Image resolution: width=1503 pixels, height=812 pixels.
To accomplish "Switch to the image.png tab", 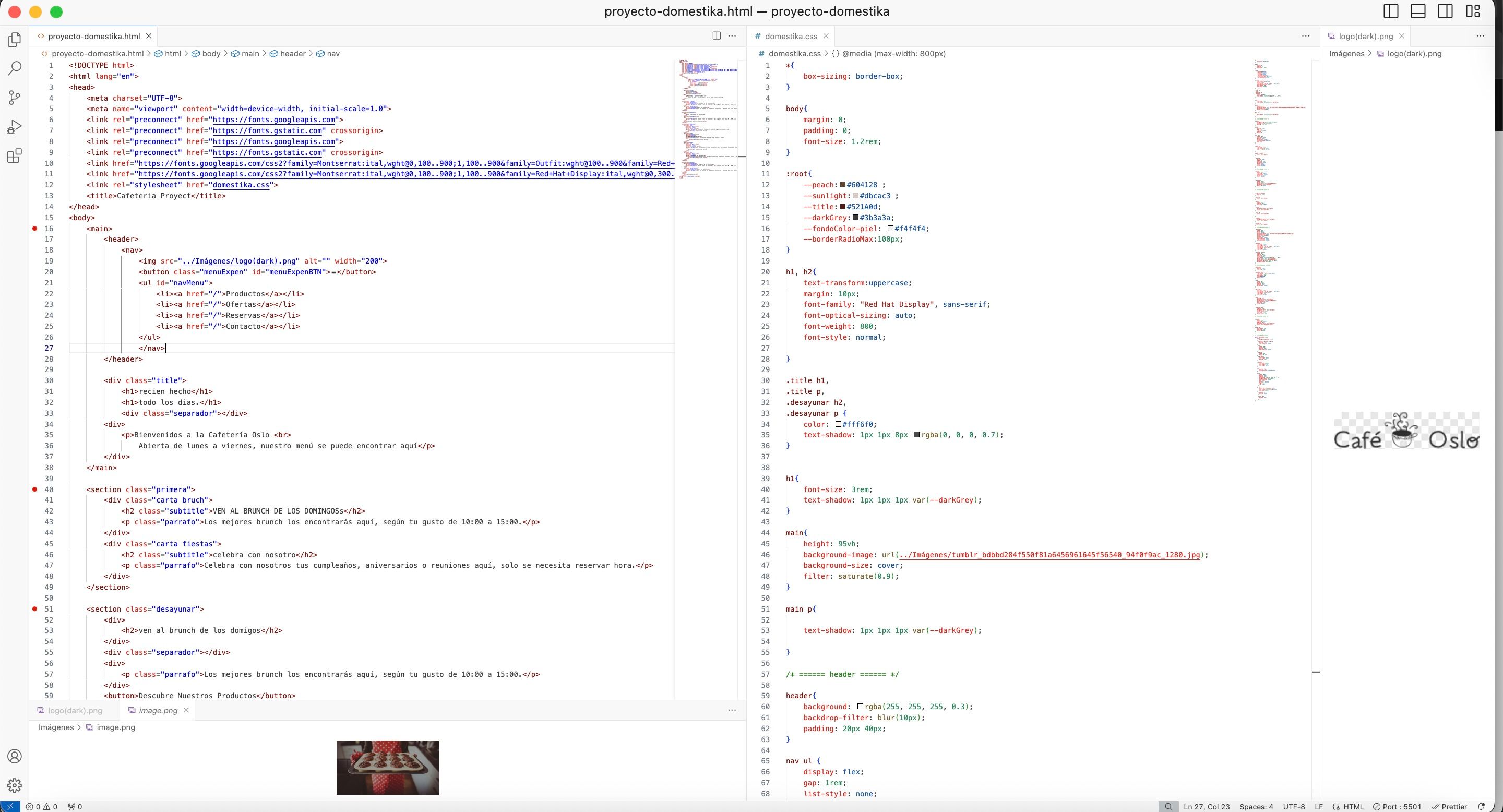I will [158, 711].
